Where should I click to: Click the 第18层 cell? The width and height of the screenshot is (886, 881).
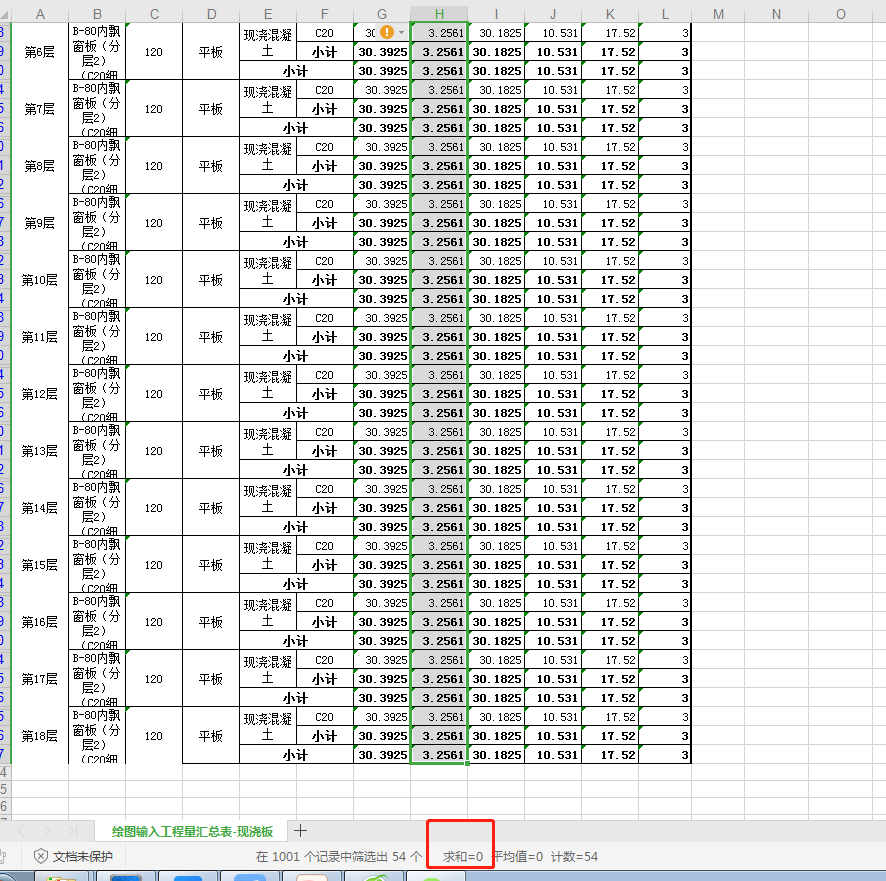pos(40,736)
